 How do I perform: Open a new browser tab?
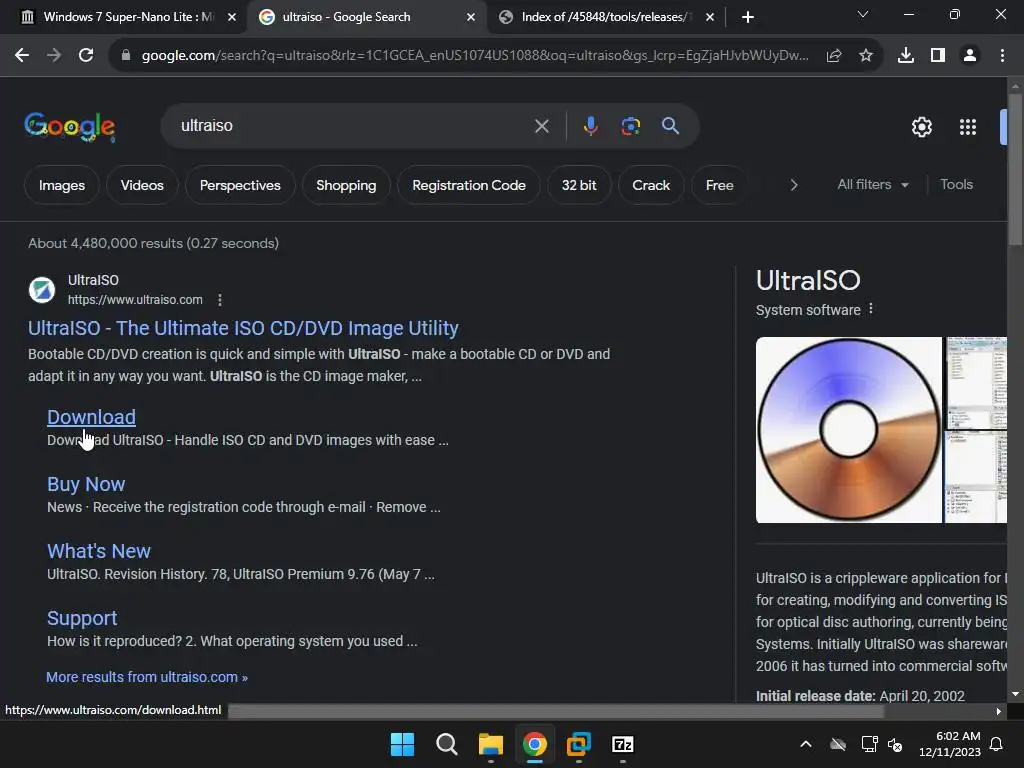(748, 17)
